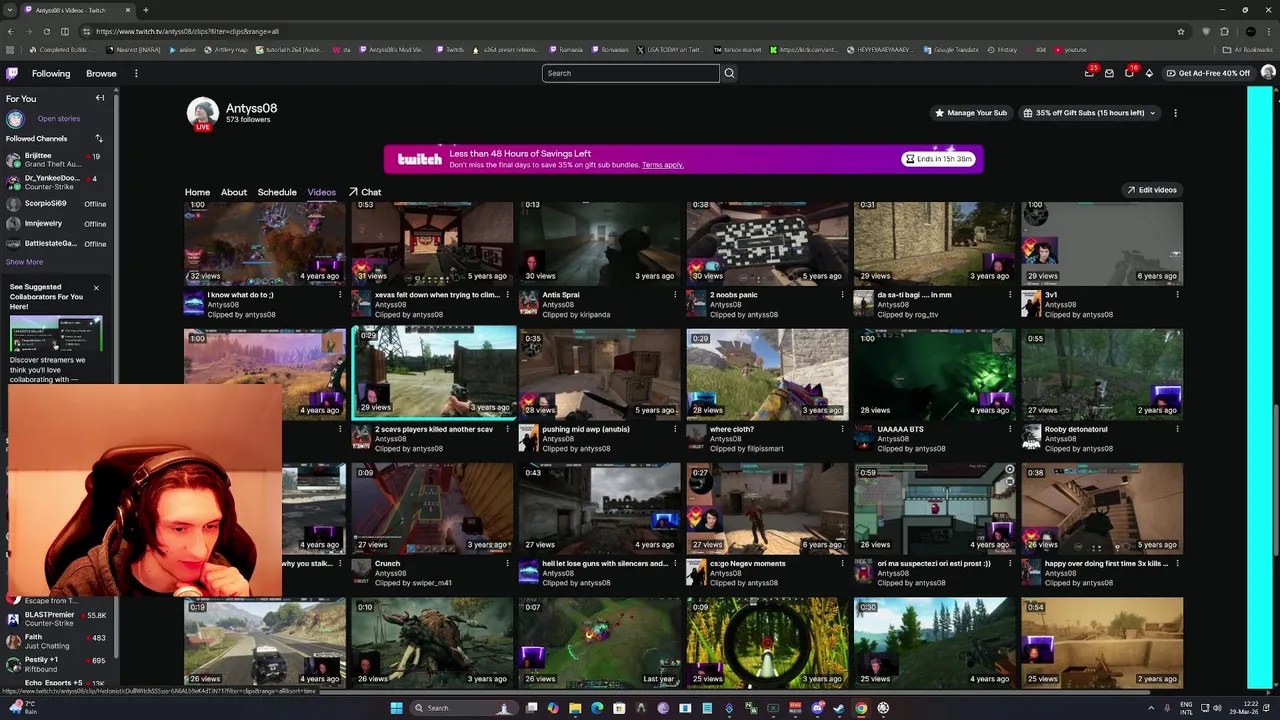Click Open stories in sidebar
The width and height of the screenshot is (1280, 720).
click(x=58, y=119)
